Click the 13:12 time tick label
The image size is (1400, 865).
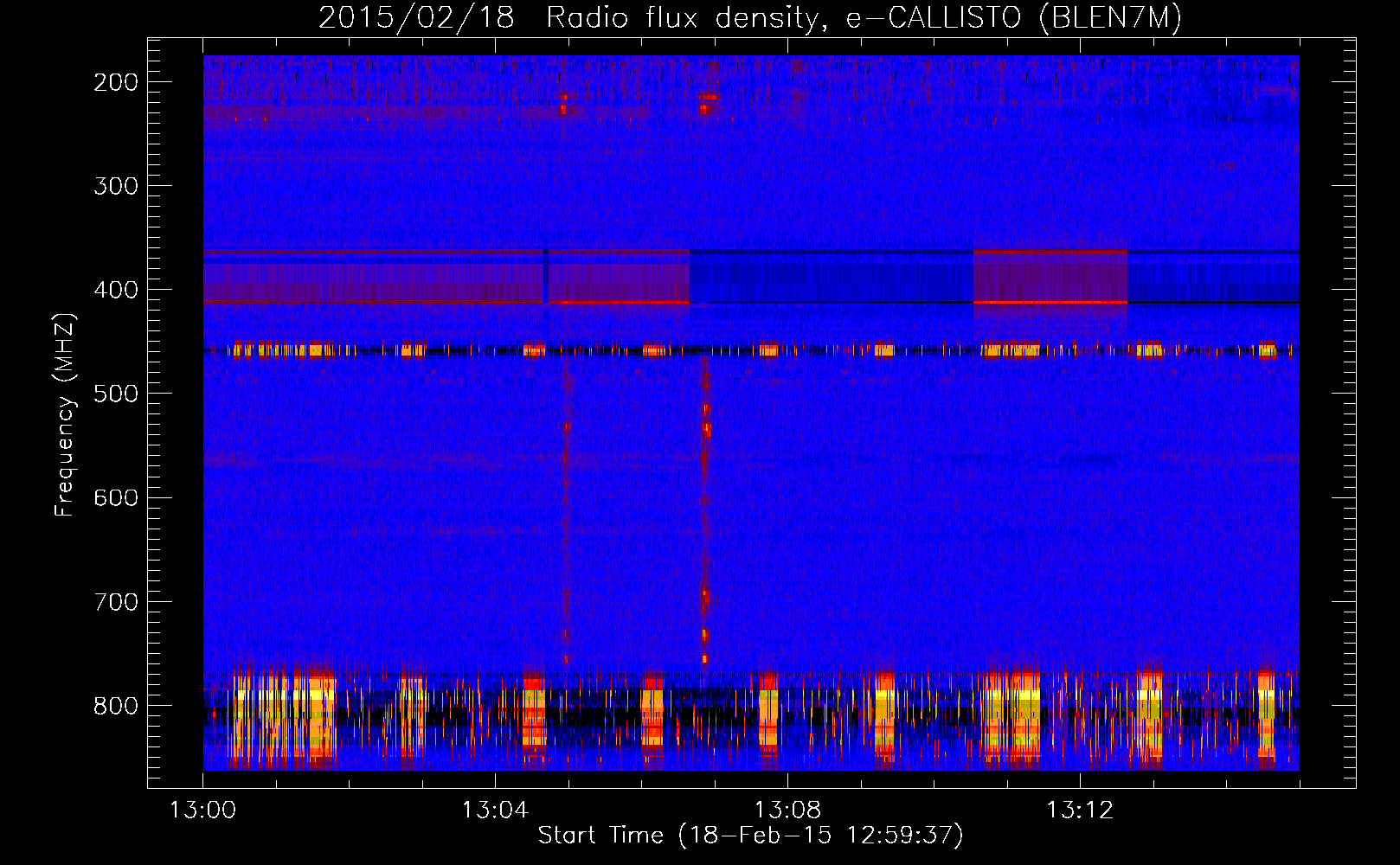click(x=1080, y=811)
